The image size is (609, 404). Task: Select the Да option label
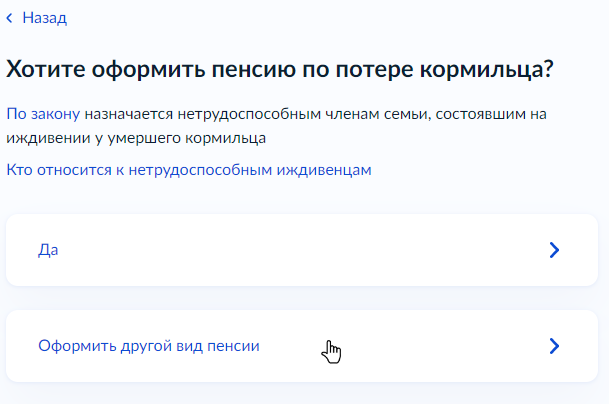pos(48,250)
